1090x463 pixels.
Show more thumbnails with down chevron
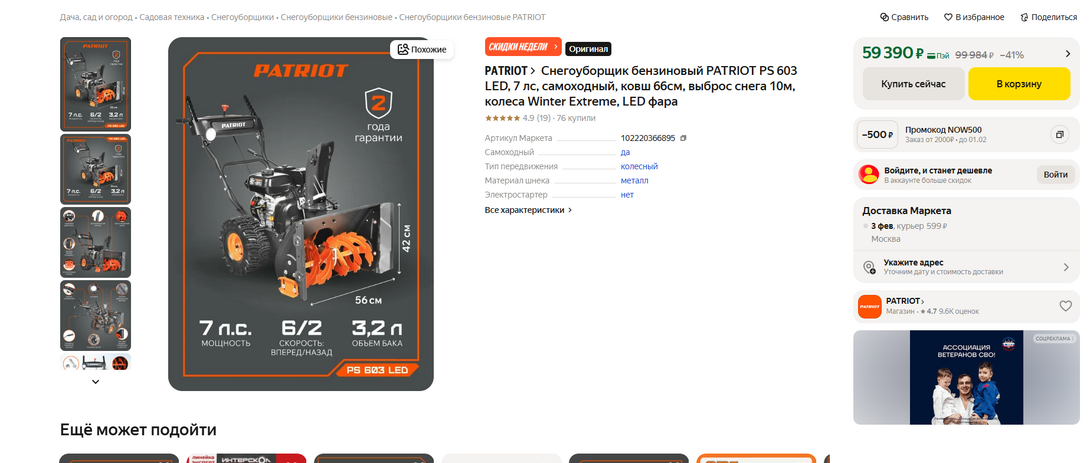95,381
